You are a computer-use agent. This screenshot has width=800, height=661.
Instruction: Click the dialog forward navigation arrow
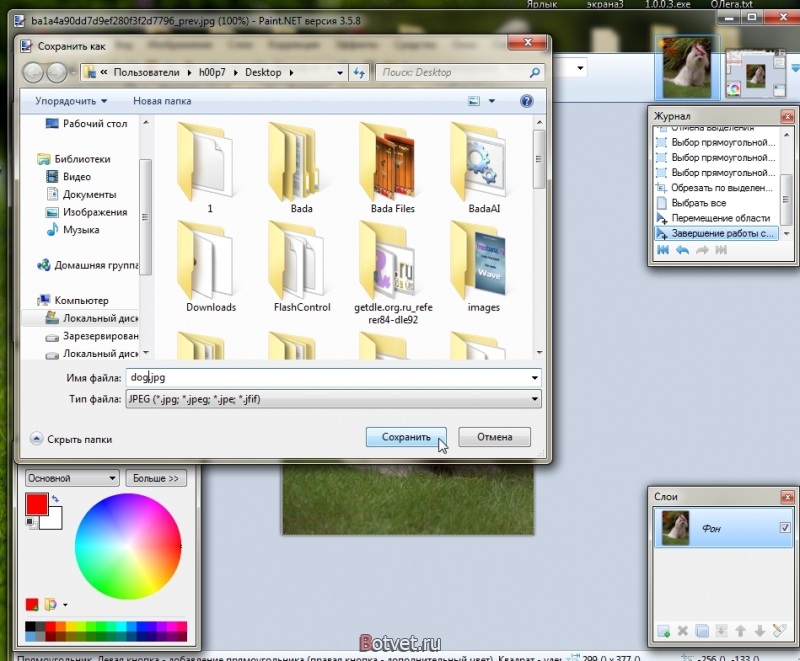[x=57, y=72]
